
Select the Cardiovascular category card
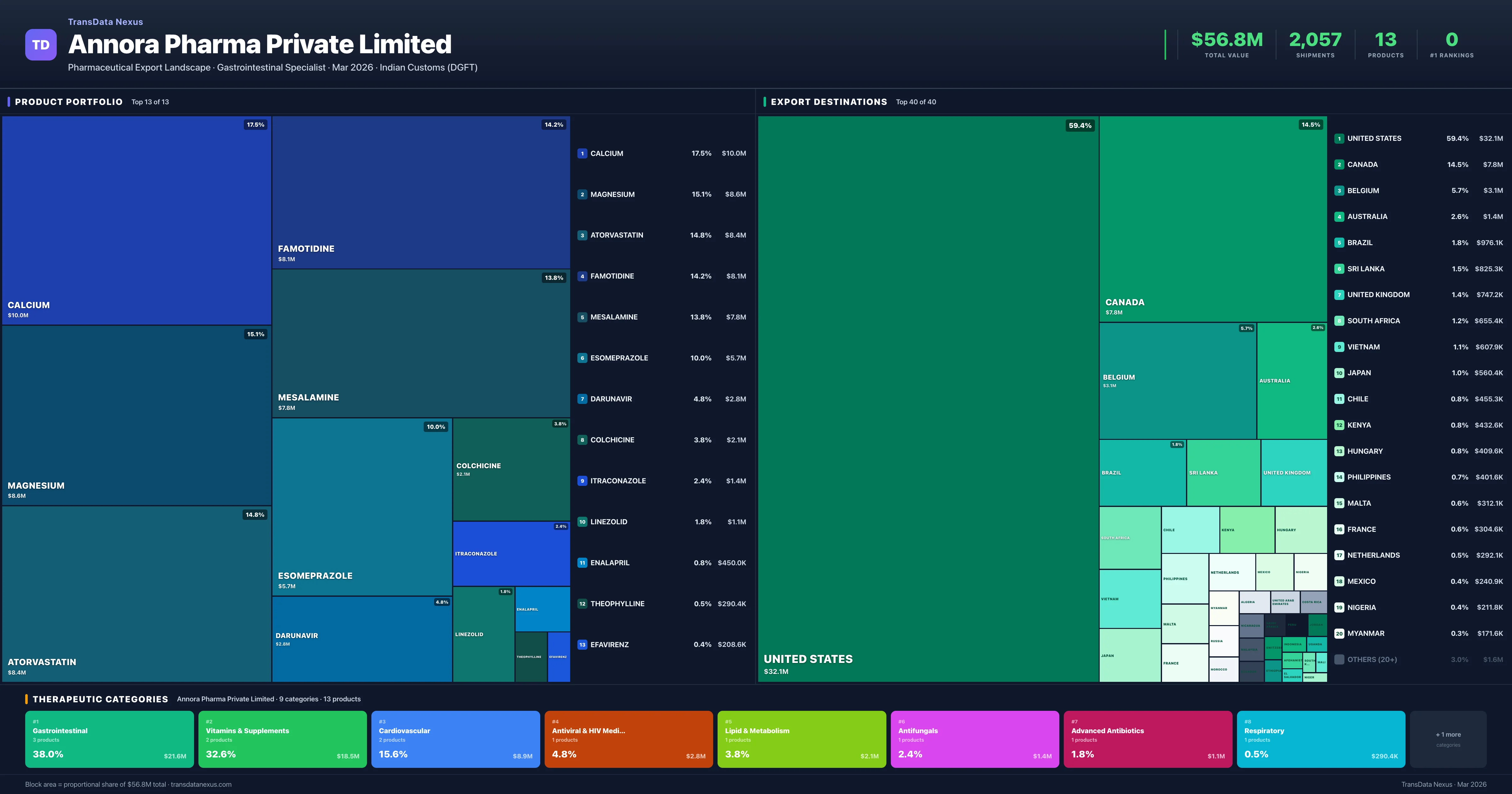(455, 739)
